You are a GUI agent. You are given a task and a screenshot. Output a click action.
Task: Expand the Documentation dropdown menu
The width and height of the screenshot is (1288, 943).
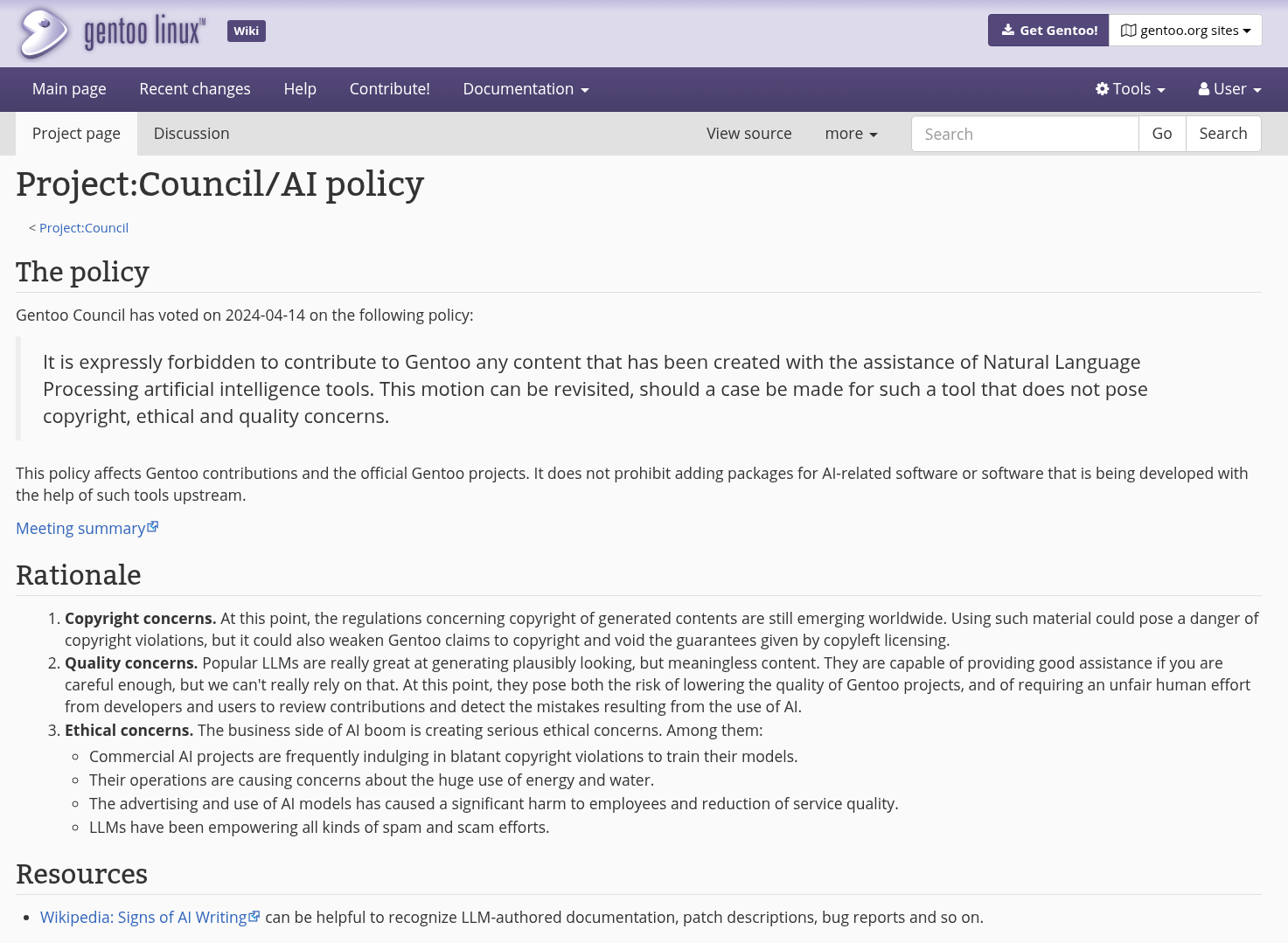point(526,89)
